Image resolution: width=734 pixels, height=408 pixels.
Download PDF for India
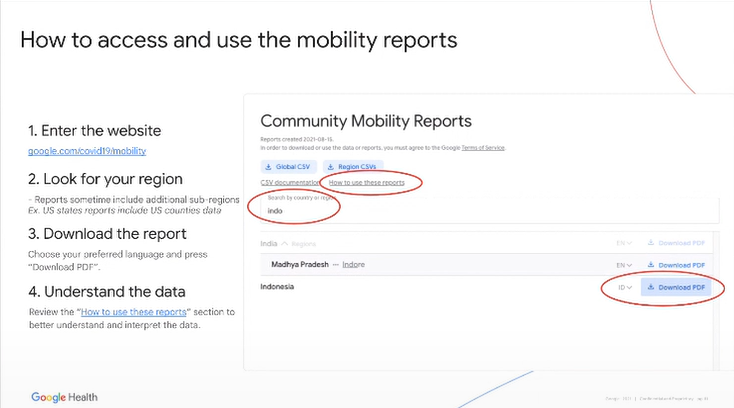pyautogui.click(x=676, y=243)
